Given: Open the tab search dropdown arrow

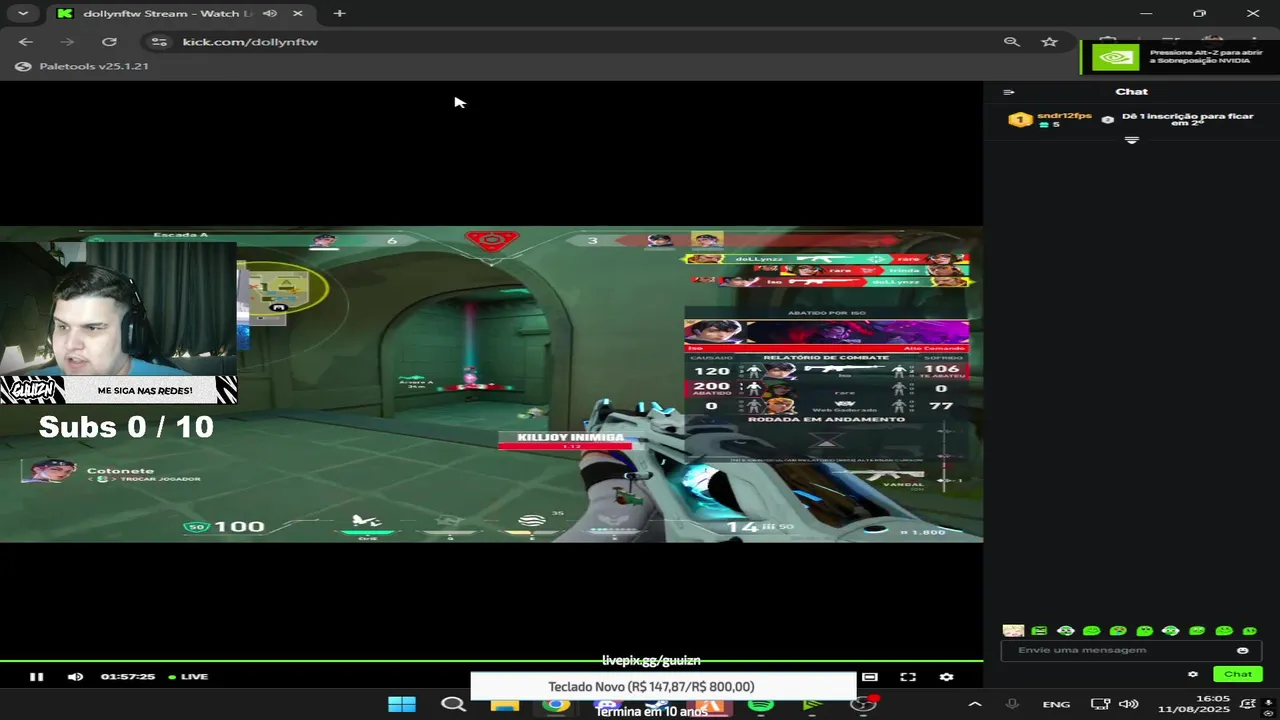Looking at the screenshot, I should [22, 13].
